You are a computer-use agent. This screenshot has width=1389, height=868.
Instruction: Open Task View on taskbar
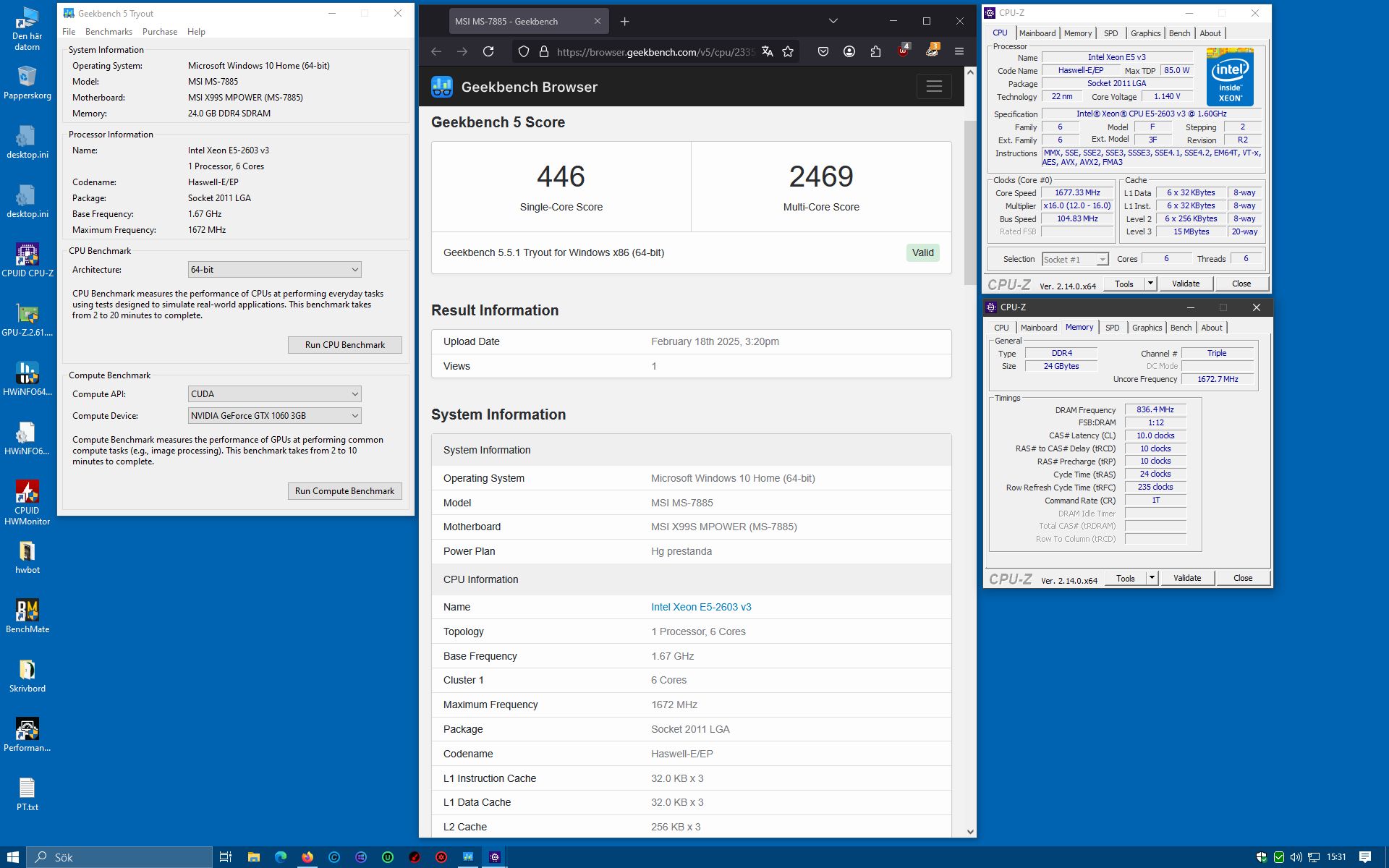(x=226, y=857)
